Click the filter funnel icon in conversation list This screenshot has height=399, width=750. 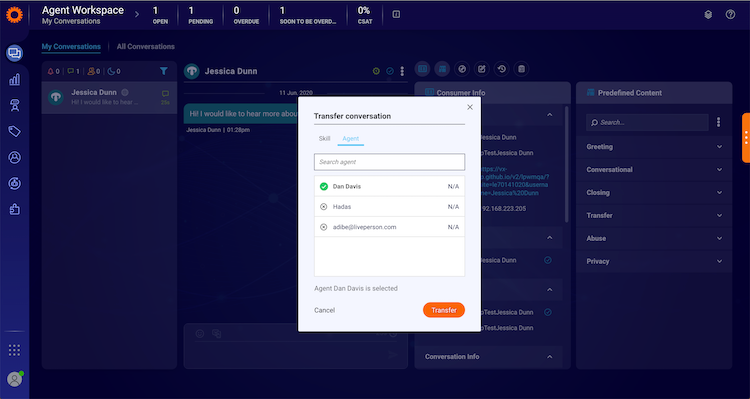pyautogui.click(x=164, y=71)
